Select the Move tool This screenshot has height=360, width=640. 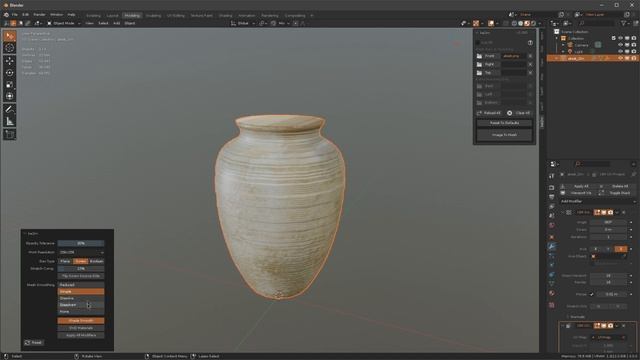click(10, 61)
